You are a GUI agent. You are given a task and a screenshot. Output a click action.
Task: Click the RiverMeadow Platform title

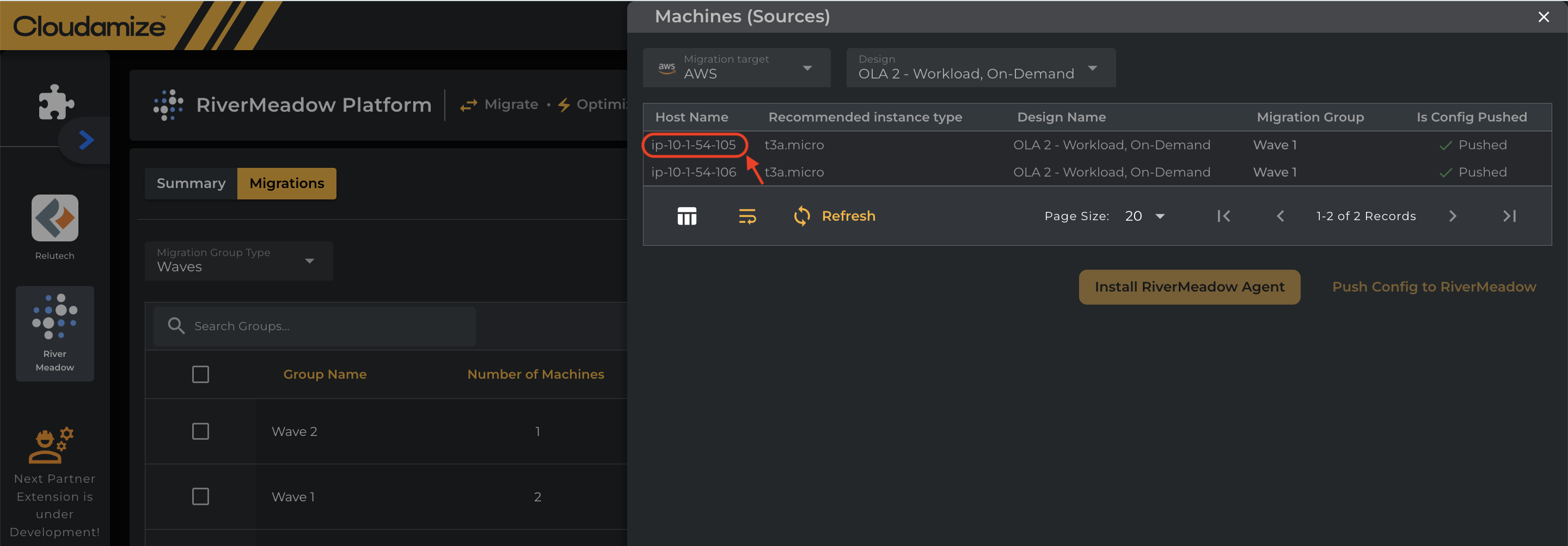[314, 105]
